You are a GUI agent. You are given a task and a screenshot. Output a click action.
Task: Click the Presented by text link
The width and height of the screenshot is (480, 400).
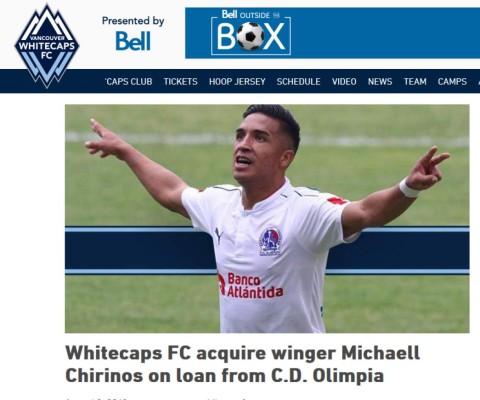pyautogui.click(x=133, y=21)
